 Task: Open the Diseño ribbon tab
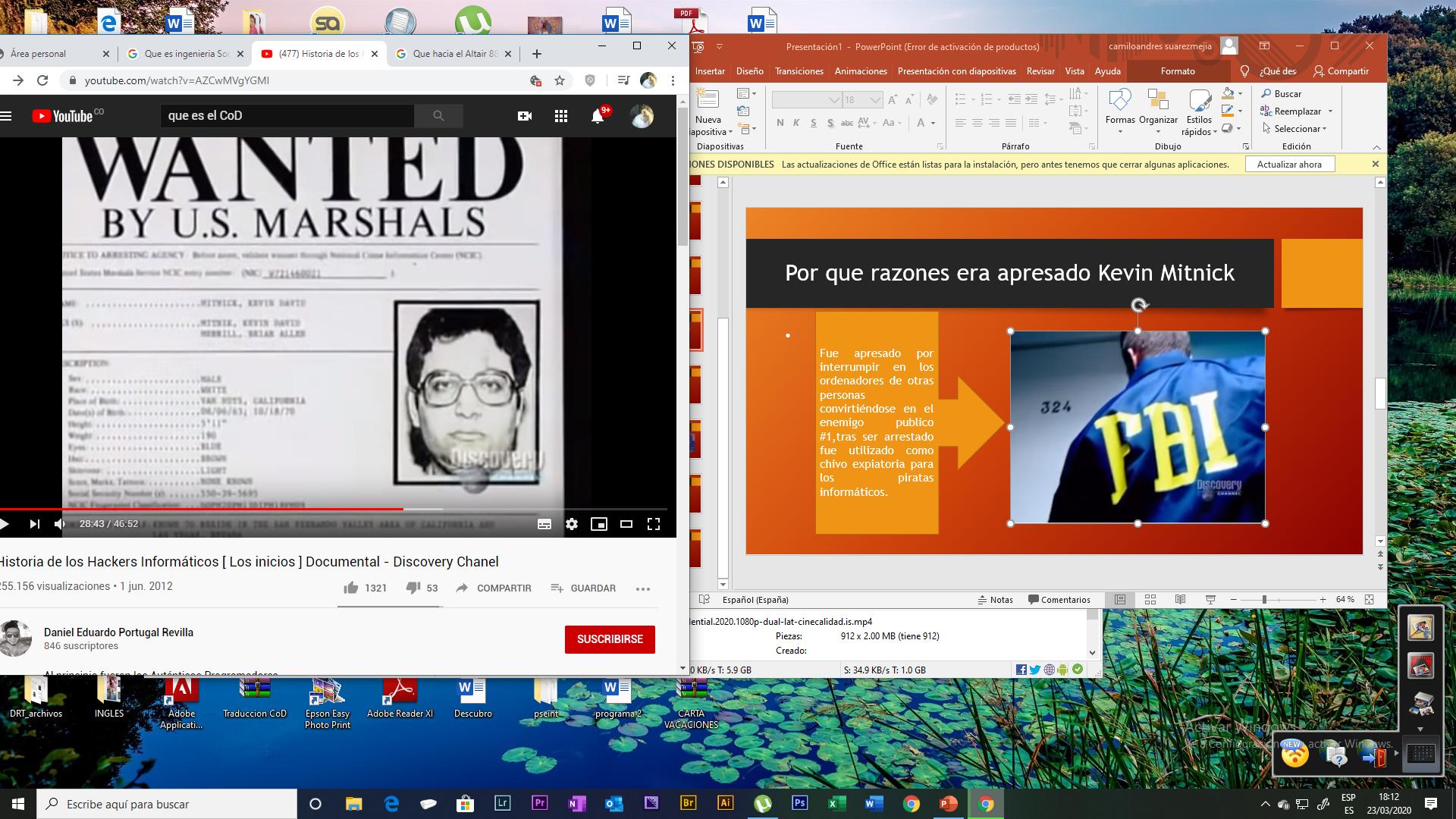[749, 71]
